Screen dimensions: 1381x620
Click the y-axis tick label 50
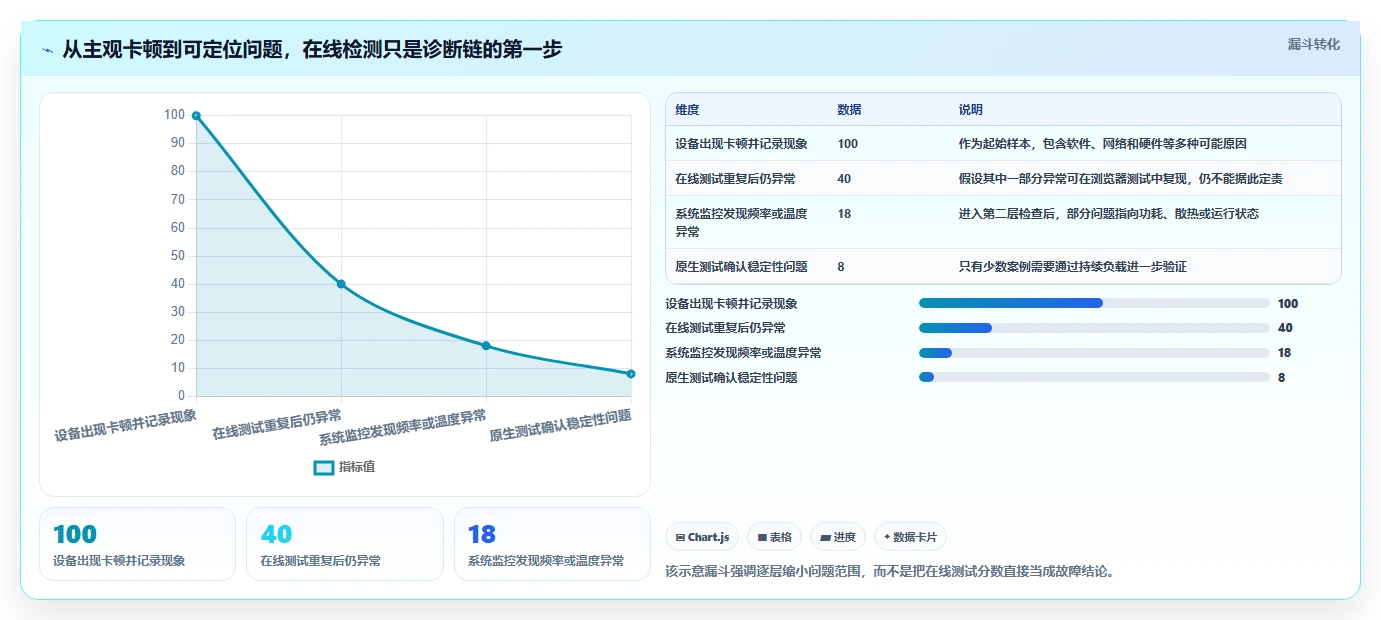point(177,256)
